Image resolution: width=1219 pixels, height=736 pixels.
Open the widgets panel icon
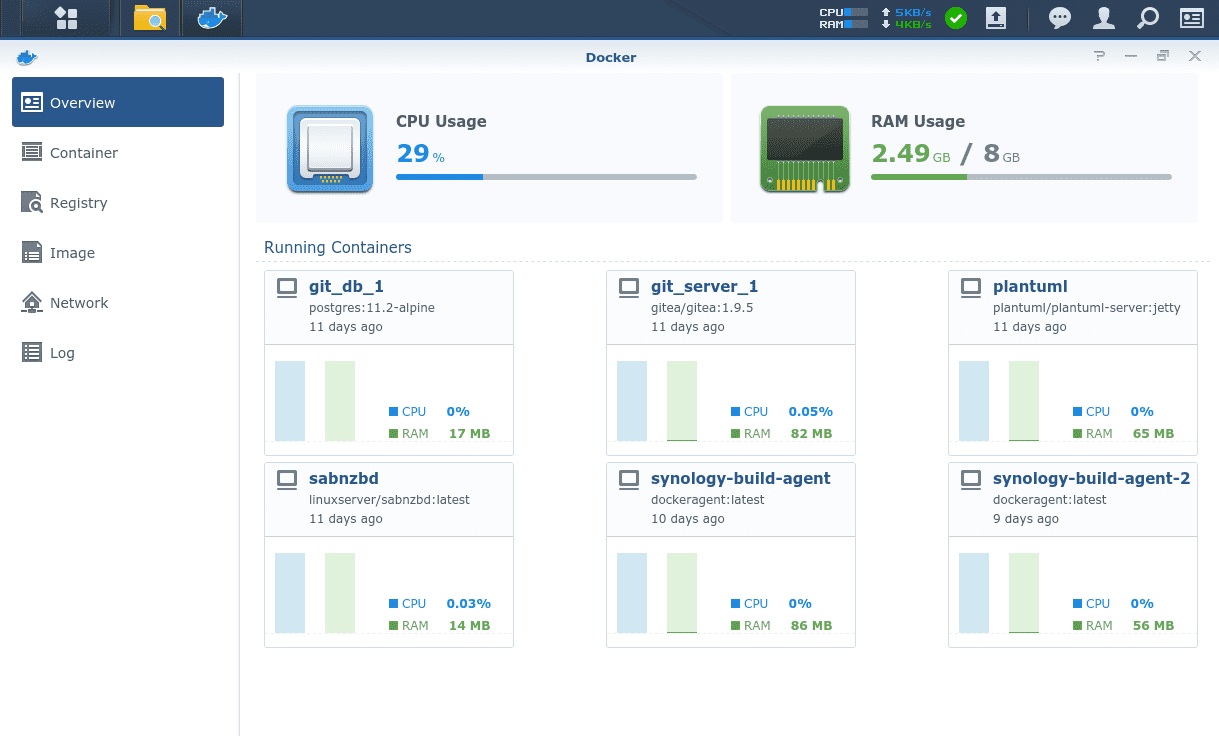click(x=1191, y=18)
